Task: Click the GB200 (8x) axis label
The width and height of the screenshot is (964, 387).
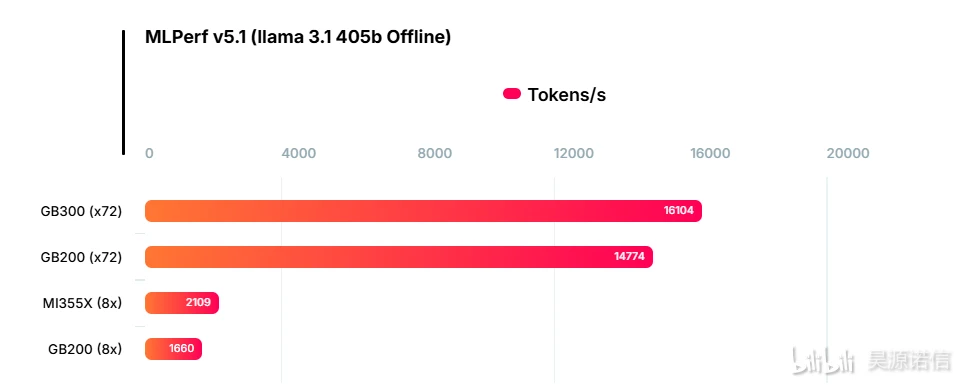Action: (x=85, y=349)
